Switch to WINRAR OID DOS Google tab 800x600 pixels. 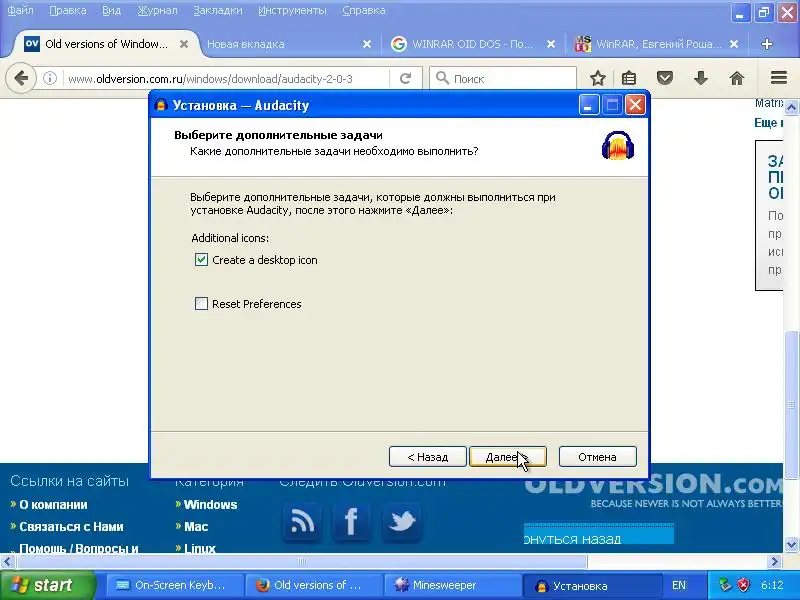coord(462,44)
